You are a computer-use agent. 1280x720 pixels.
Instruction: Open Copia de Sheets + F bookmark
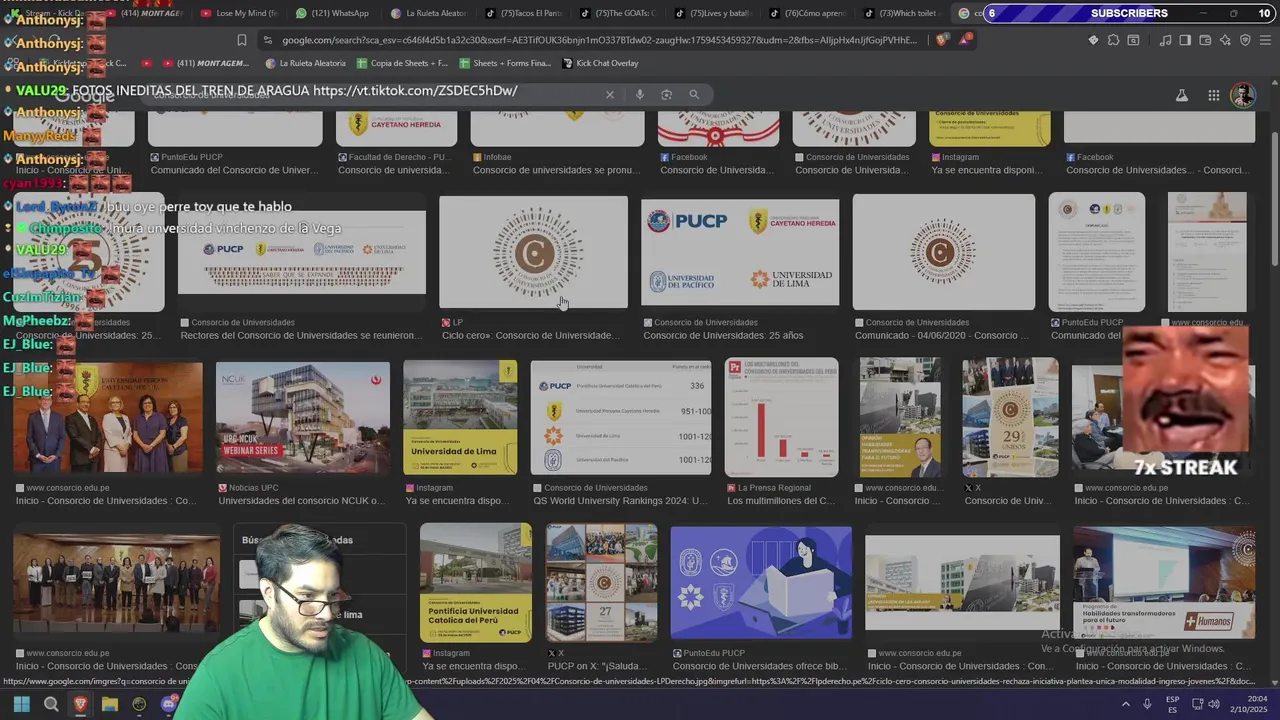(403, 63)
